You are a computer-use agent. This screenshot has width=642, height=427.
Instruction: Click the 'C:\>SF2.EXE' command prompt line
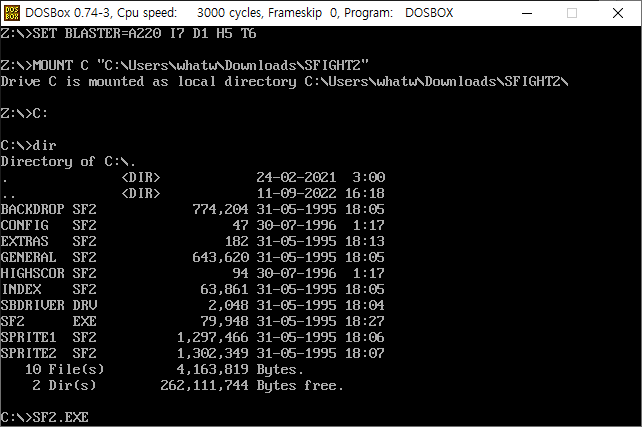click(44, 417)
